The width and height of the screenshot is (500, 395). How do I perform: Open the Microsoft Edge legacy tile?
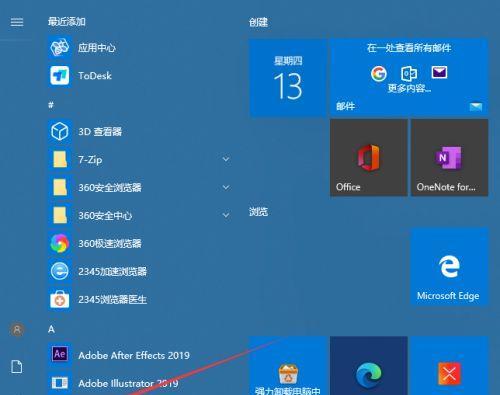click(449, 267)
